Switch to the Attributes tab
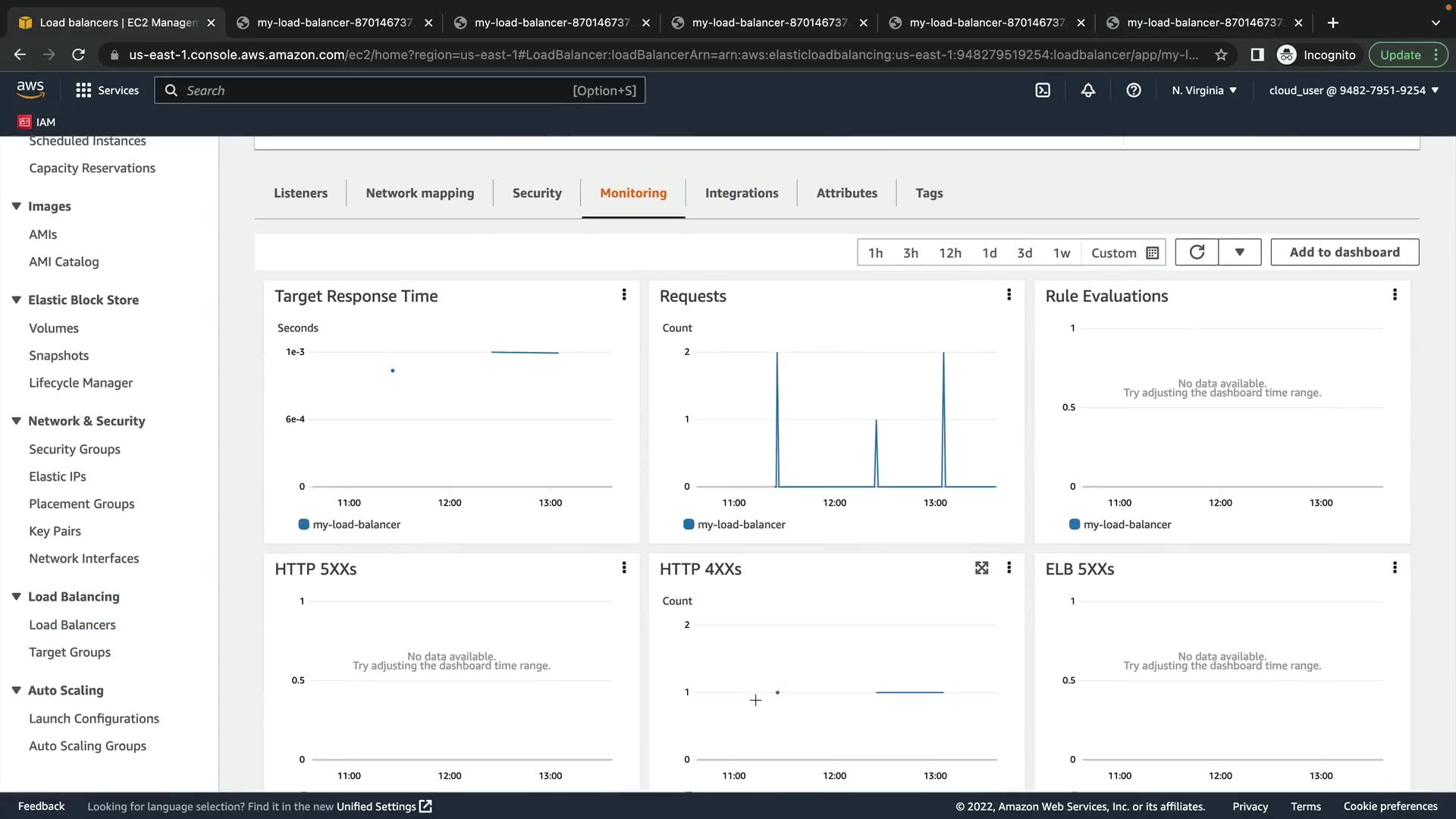1456x819 pixels. (846, 193)
